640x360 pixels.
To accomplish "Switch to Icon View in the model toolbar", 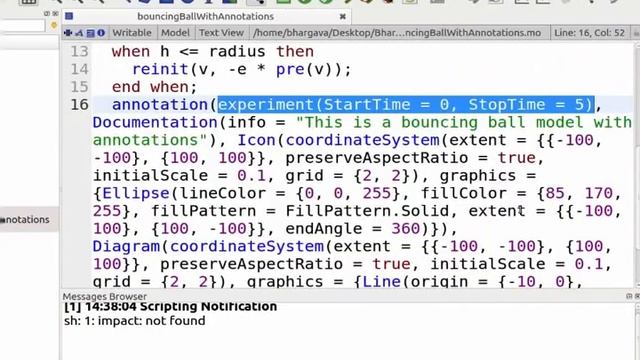I will click(68, 33).
